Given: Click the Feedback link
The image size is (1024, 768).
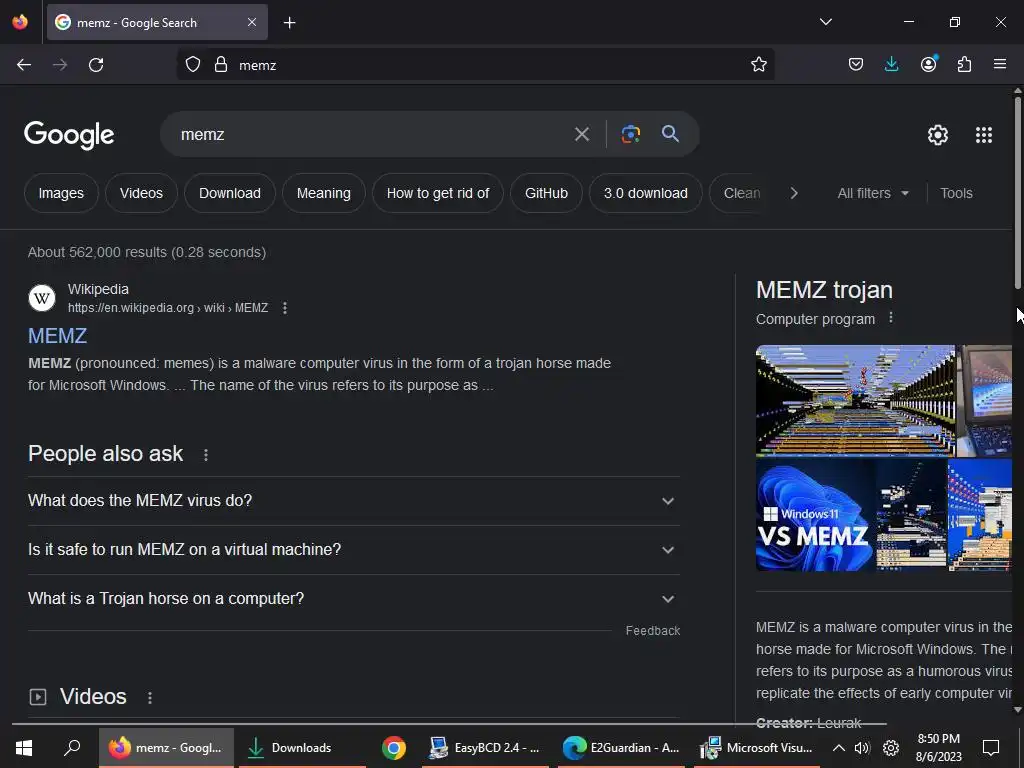Looking at the screenshot, I should click(x=652, y=631).
